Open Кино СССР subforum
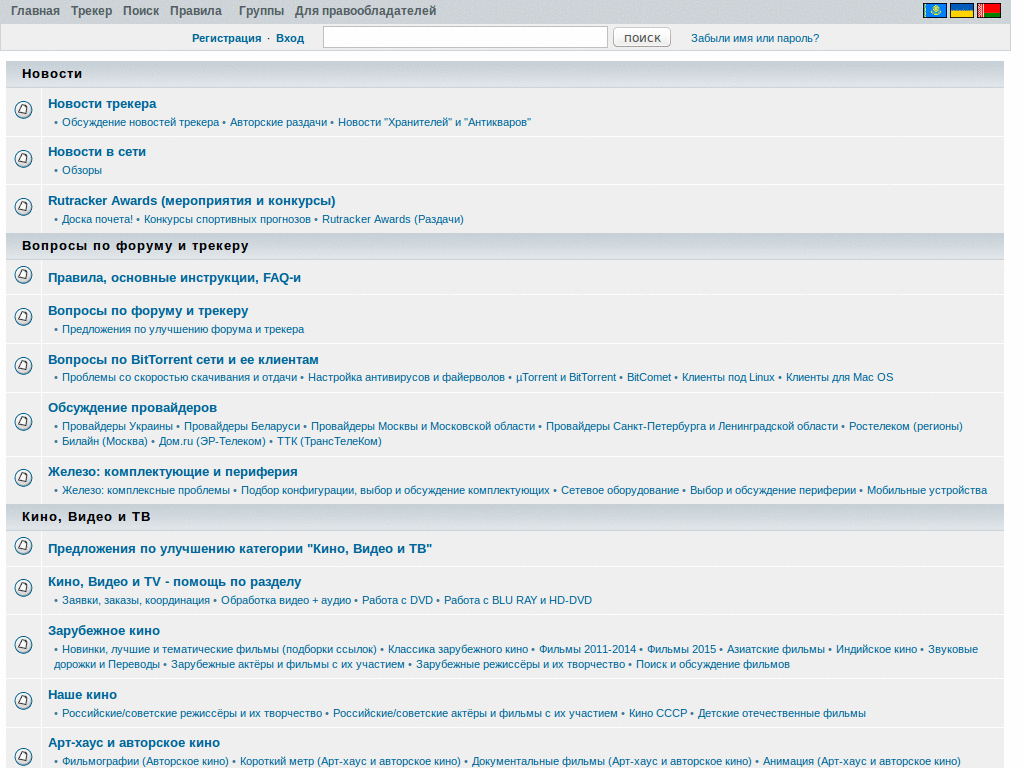The height and width of the screenshot is (768, 1024). point(658,713)
